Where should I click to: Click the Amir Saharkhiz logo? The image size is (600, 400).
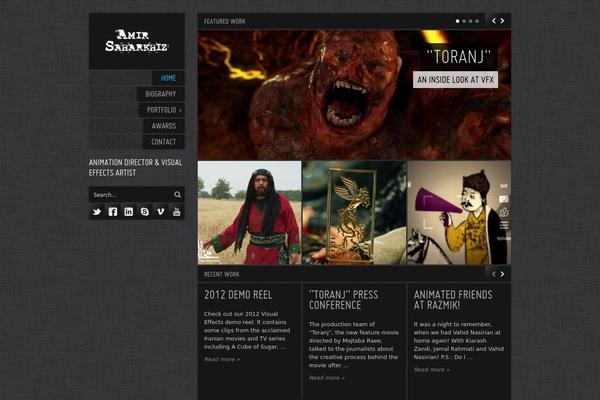click(137, 41)
